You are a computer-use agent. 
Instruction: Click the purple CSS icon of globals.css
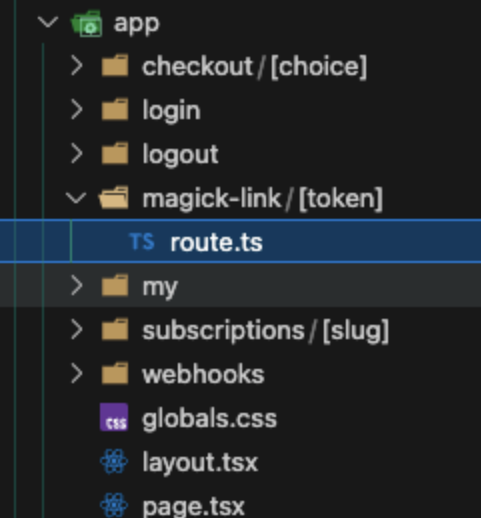tap(114, 417)
